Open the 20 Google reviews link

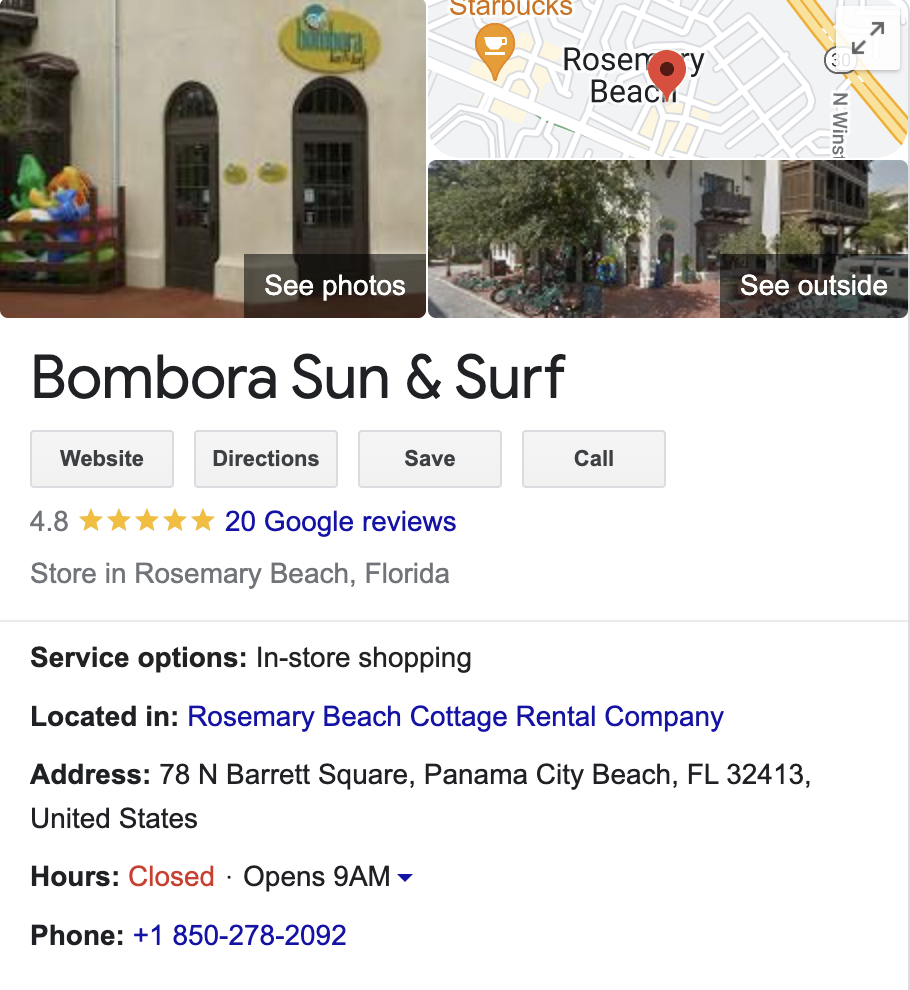click(x=340, y=521)
